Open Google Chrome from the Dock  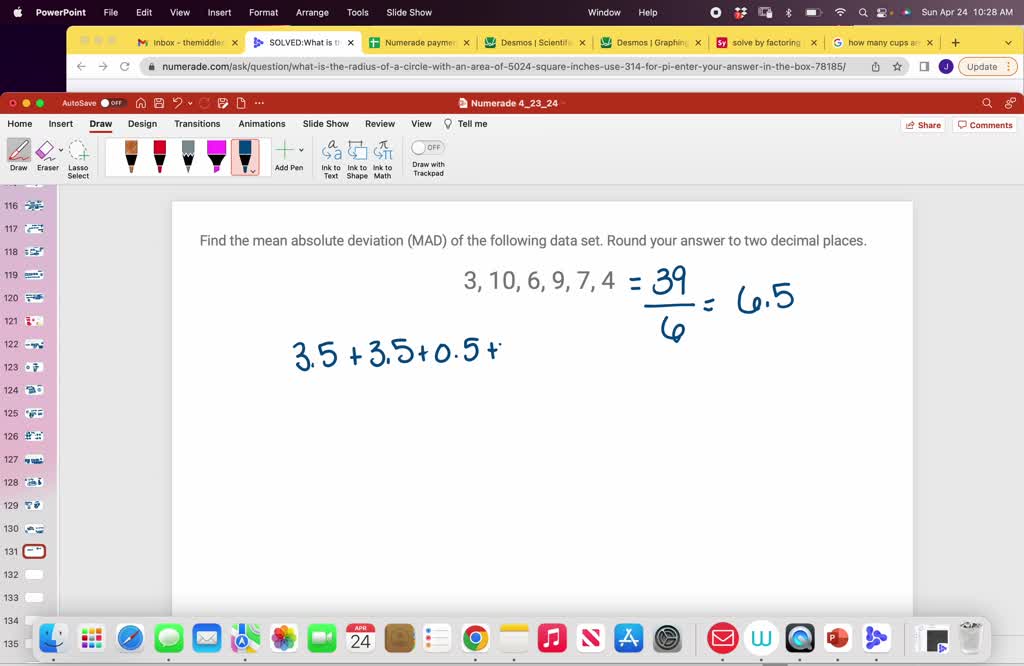coord(475,638)
